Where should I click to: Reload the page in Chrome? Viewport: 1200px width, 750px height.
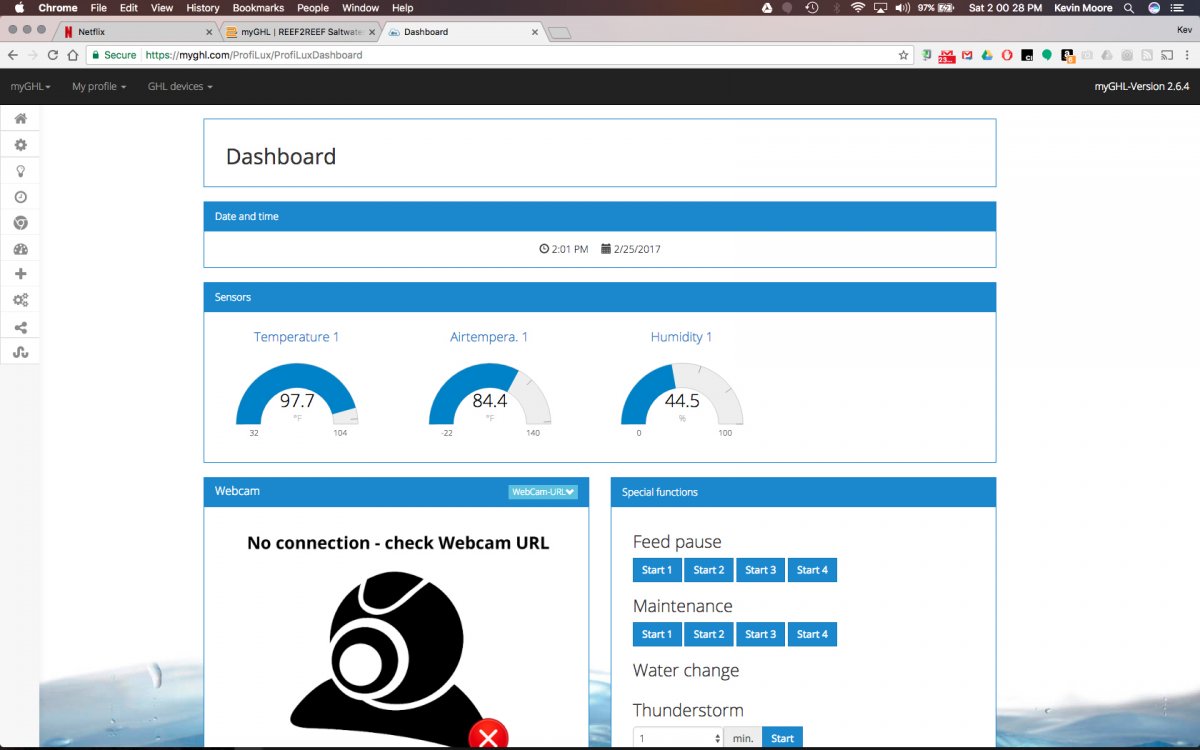52,55
